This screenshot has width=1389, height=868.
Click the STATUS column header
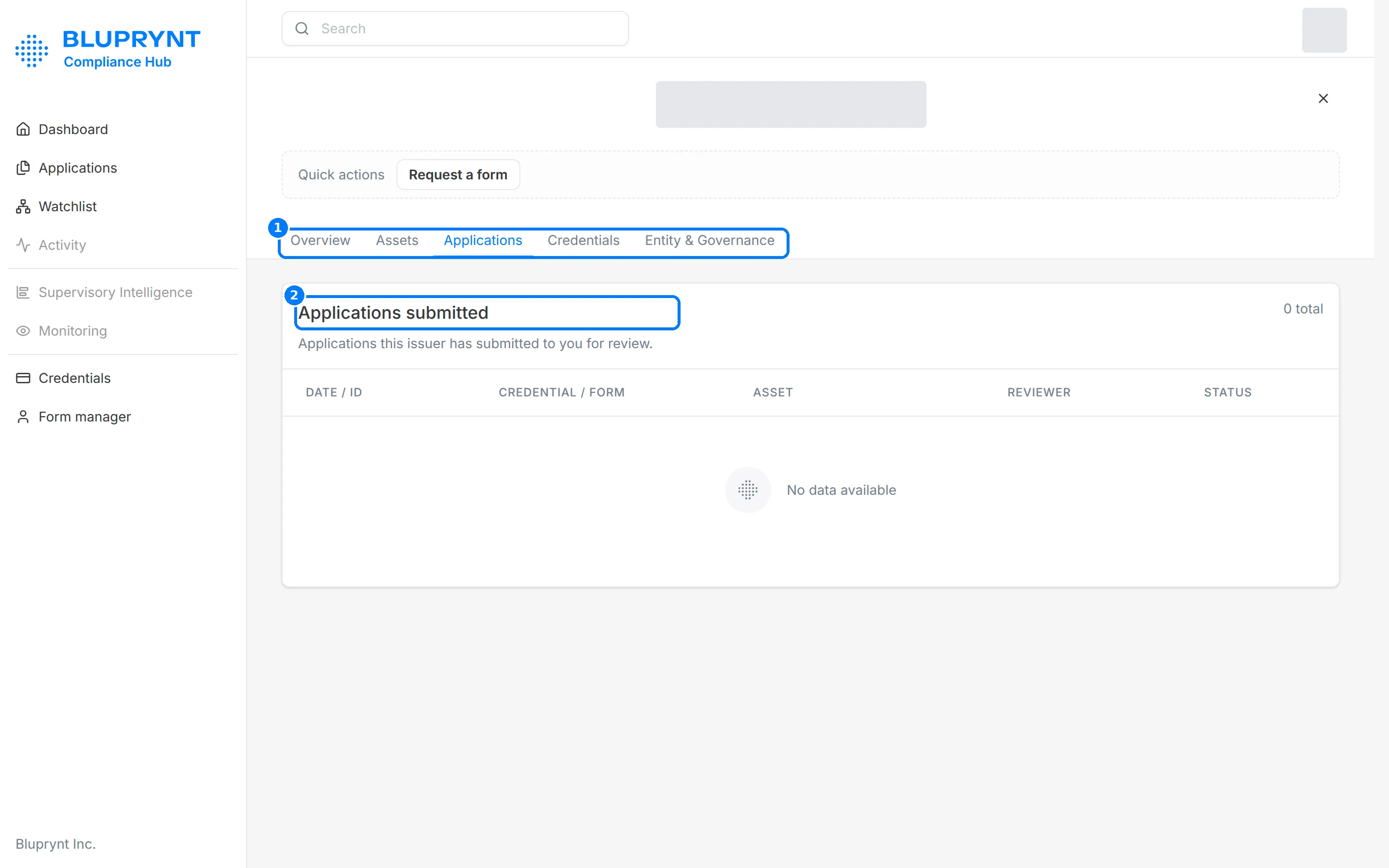coord(1227,392)
